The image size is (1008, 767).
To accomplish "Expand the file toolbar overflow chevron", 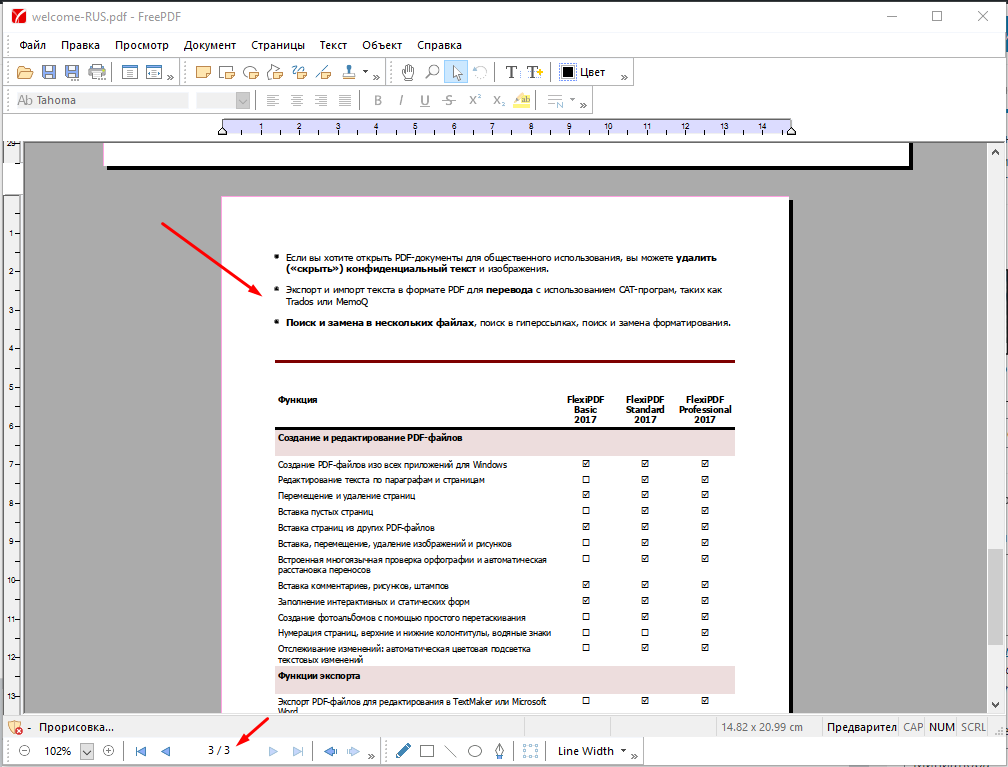I will [x=170, y=77].
